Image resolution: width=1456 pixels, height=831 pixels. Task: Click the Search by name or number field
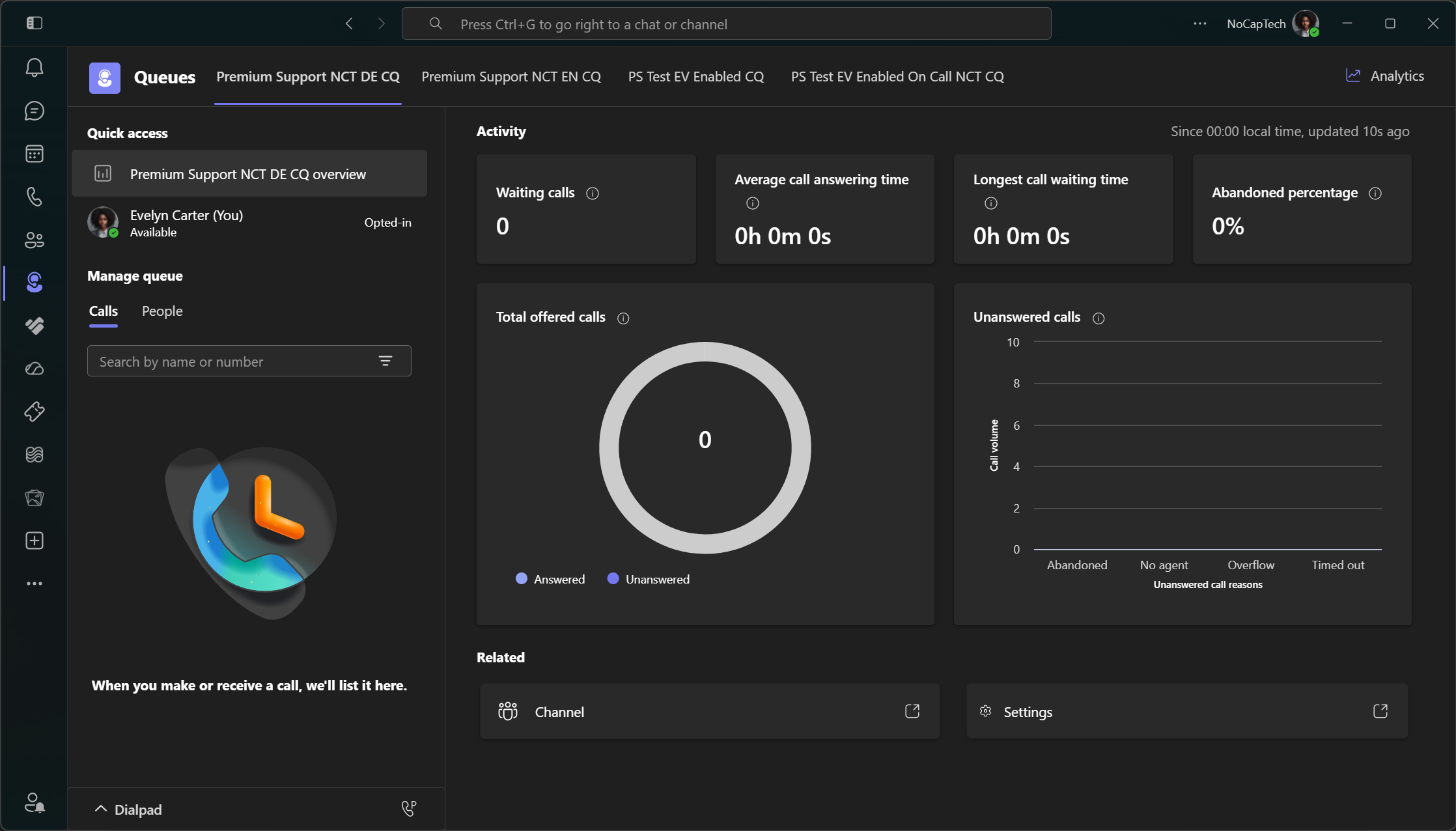(249, 361)
